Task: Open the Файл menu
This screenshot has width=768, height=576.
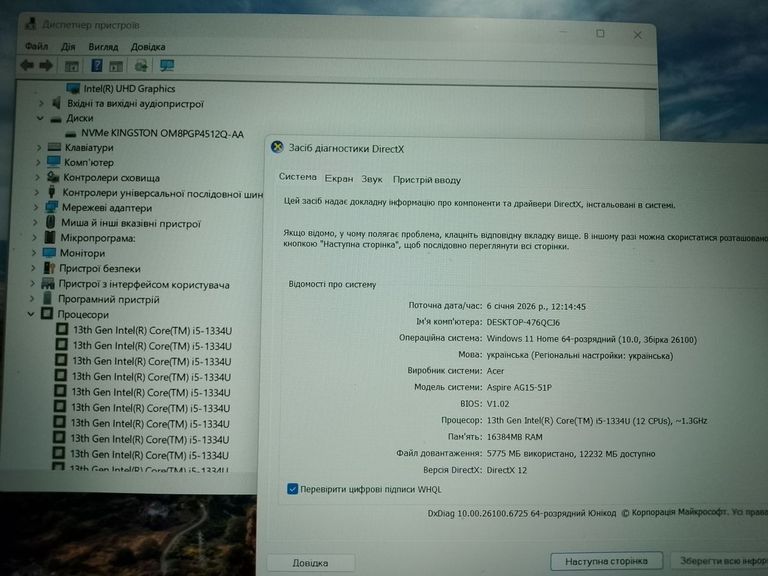Action: coord(36,46)
